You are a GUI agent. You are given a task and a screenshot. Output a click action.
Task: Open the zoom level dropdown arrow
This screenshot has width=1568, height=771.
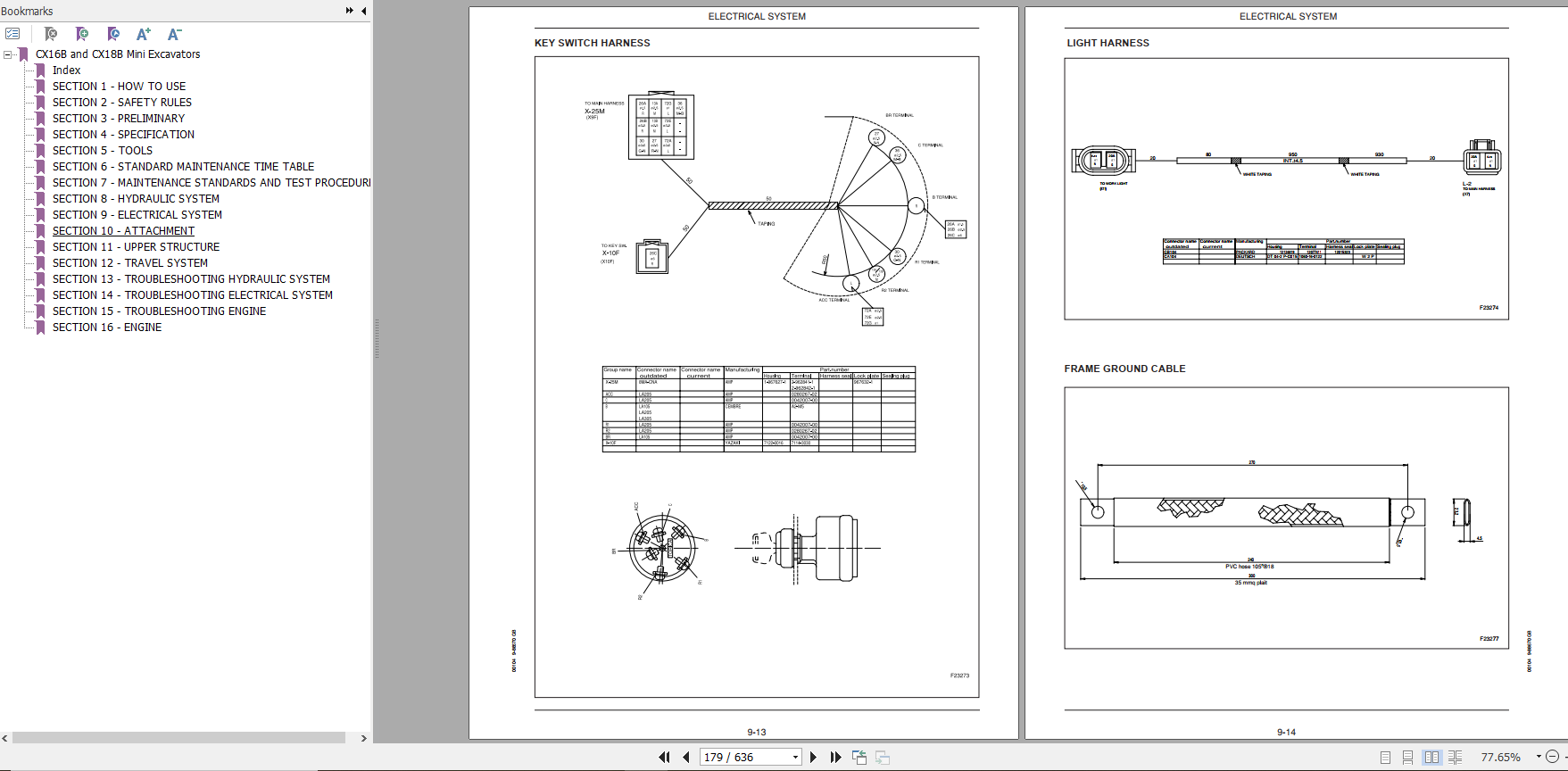tap(1539, 757)
